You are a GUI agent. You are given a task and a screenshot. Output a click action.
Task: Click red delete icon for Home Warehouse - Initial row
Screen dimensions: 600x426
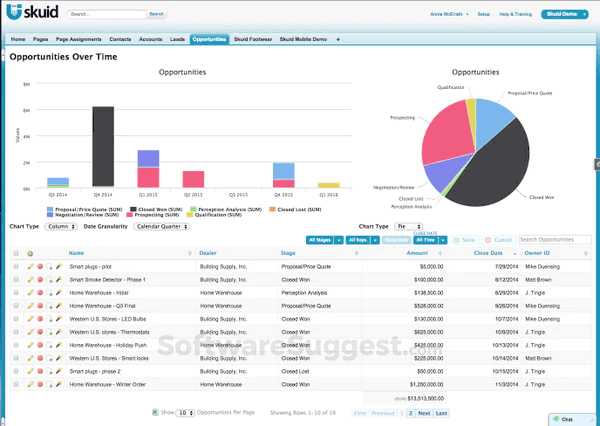click(40, 293)
